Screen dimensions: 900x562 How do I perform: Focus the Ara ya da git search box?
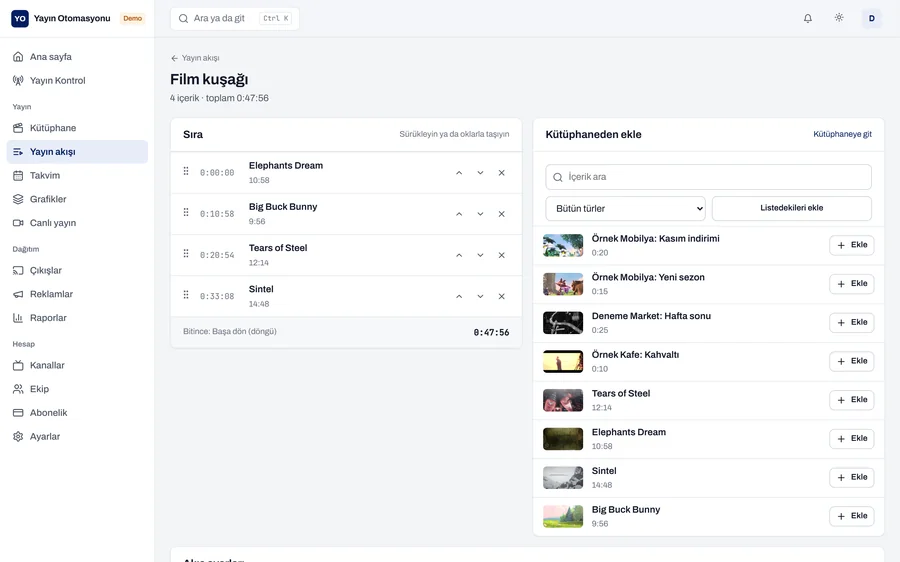click(235, 18)
